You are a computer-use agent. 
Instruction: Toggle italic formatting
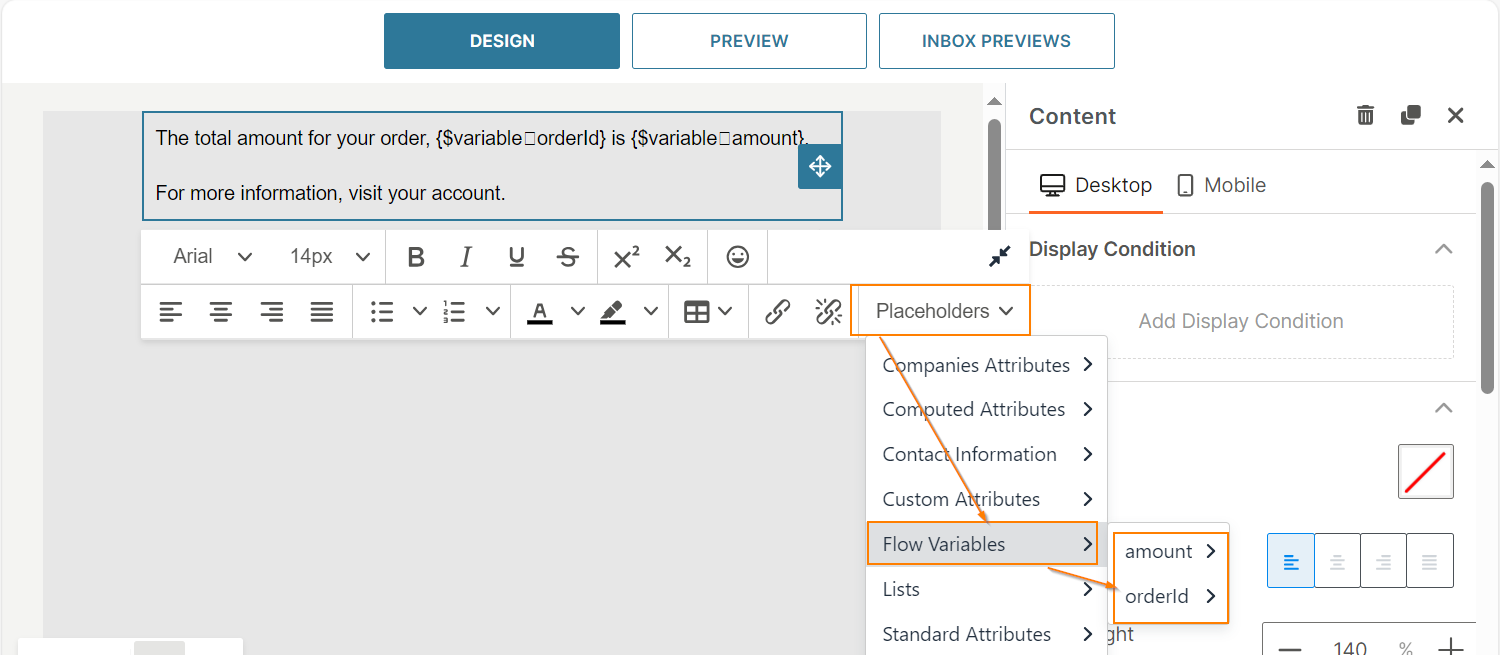(465, 257)
